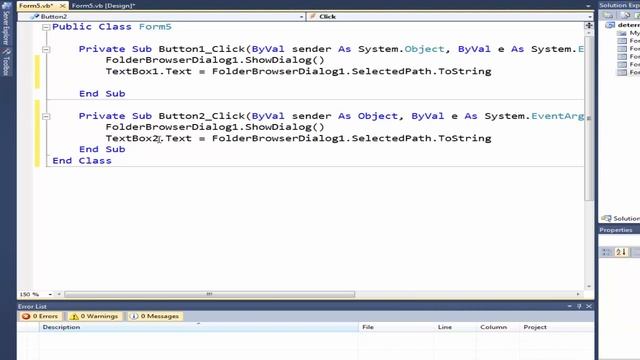Switch to the Form5.vb [Design] tab
The height and width of the screenshot is (360, 640).
click(103, 6)
